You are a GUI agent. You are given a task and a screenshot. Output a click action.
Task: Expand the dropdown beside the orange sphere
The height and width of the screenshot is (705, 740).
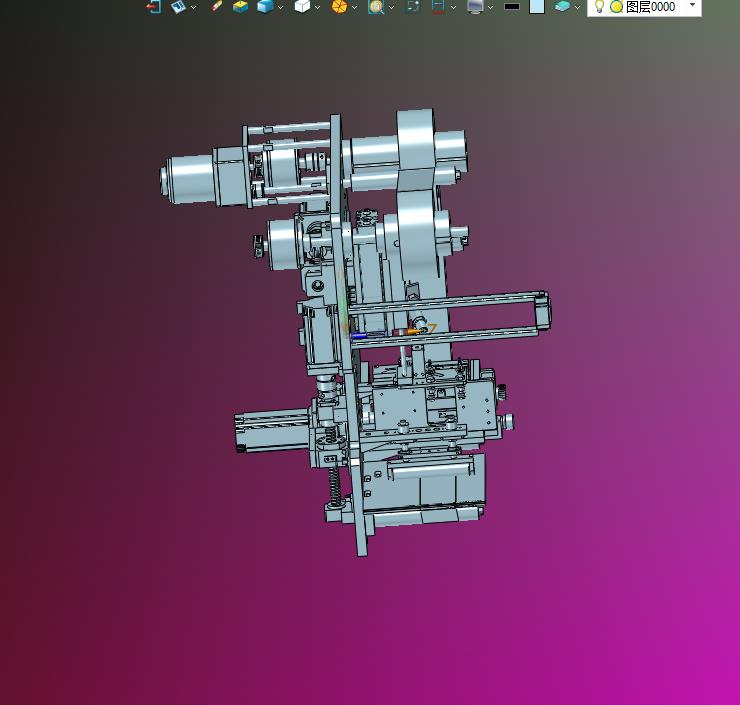tap(354, 7)
